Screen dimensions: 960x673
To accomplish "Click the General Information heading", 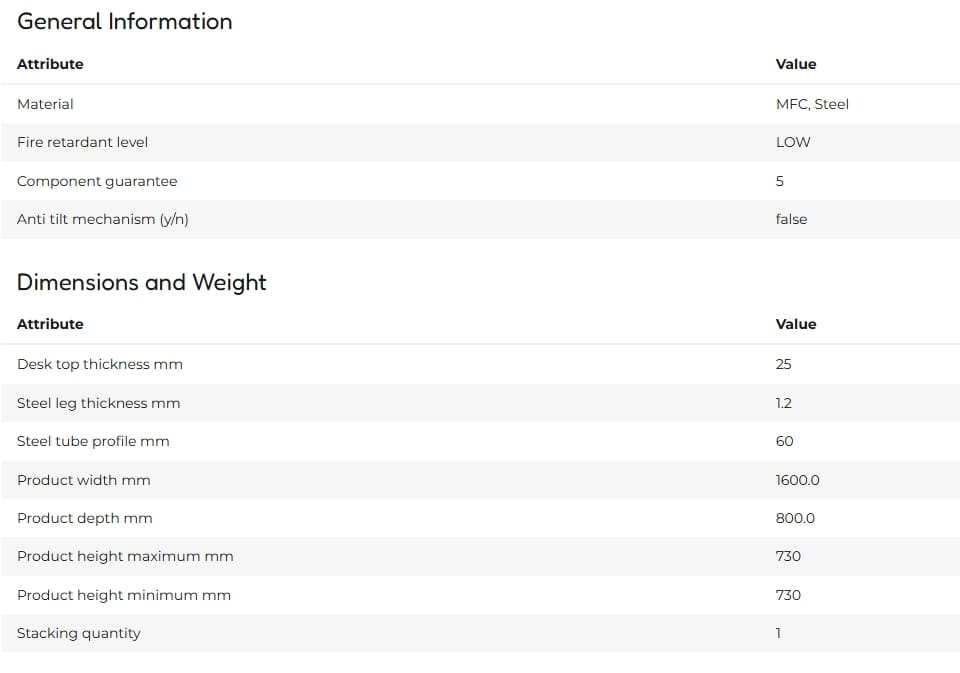I will click(124, 21).
